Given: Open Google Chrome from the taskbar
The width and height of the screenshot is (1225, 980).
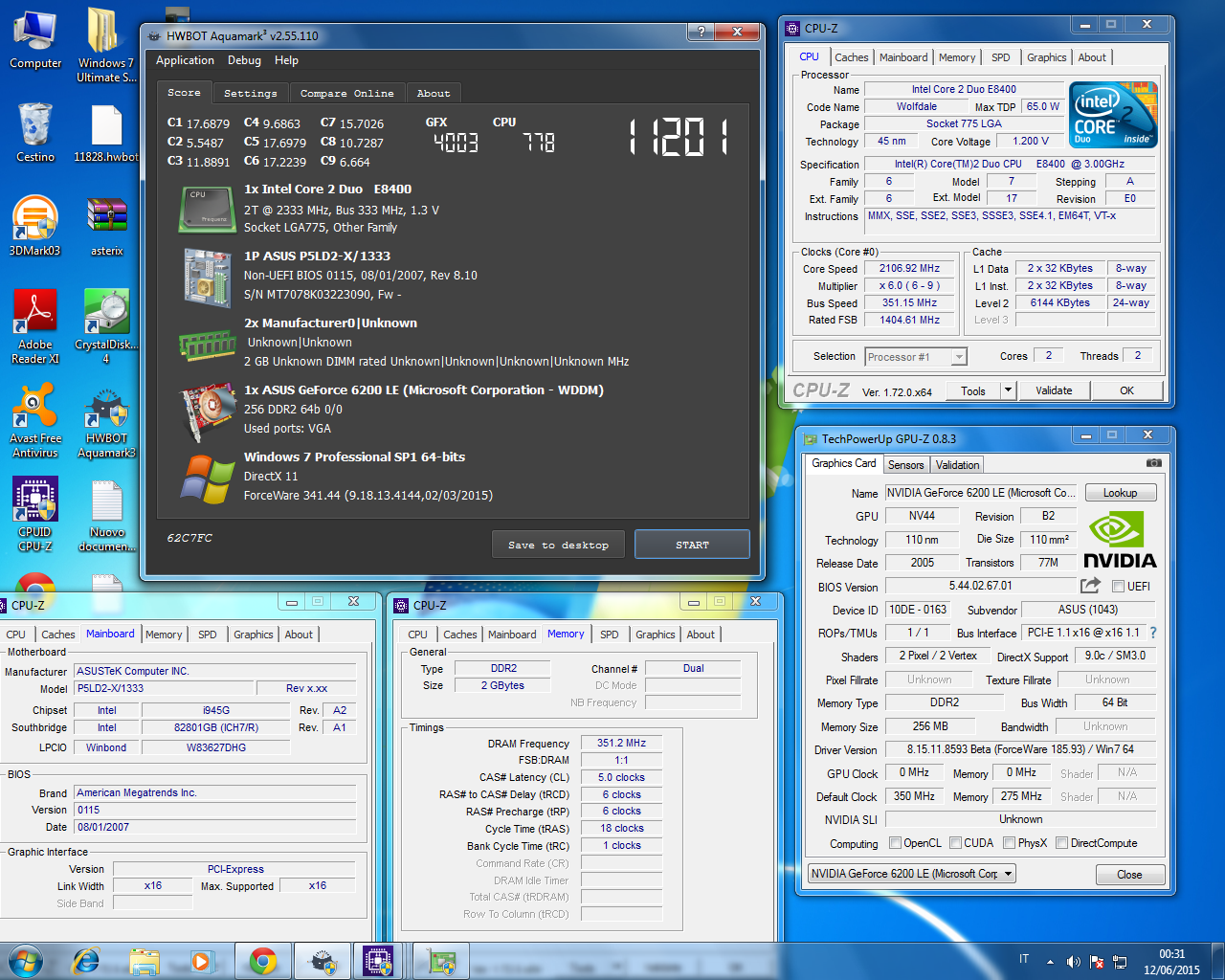Looking at the screenshot, I should [262, 961].
